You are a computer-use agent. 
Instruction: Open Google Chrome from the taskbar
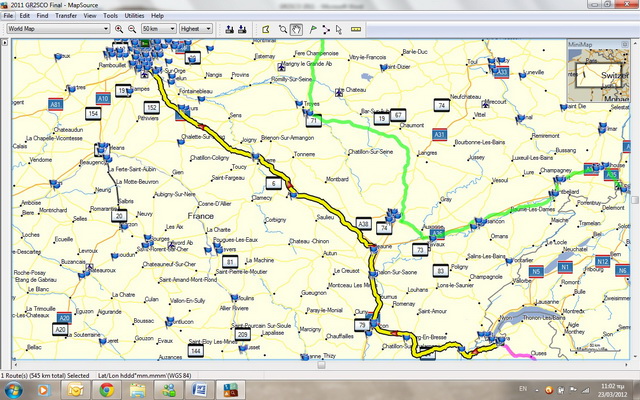point(106,389)
